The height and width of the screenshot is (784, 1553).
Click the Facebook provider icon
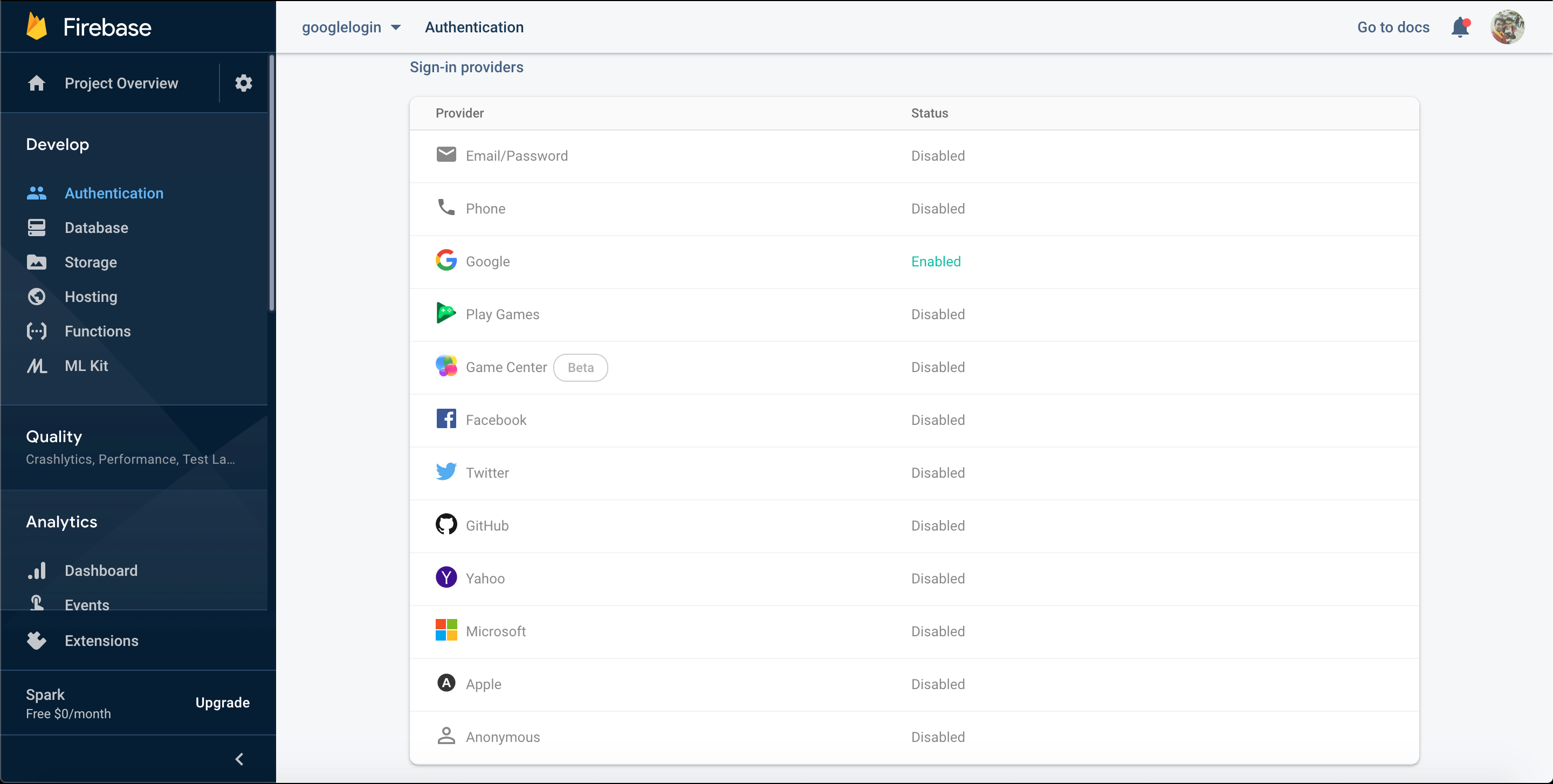pyautogui.click(x=446, y=419)
